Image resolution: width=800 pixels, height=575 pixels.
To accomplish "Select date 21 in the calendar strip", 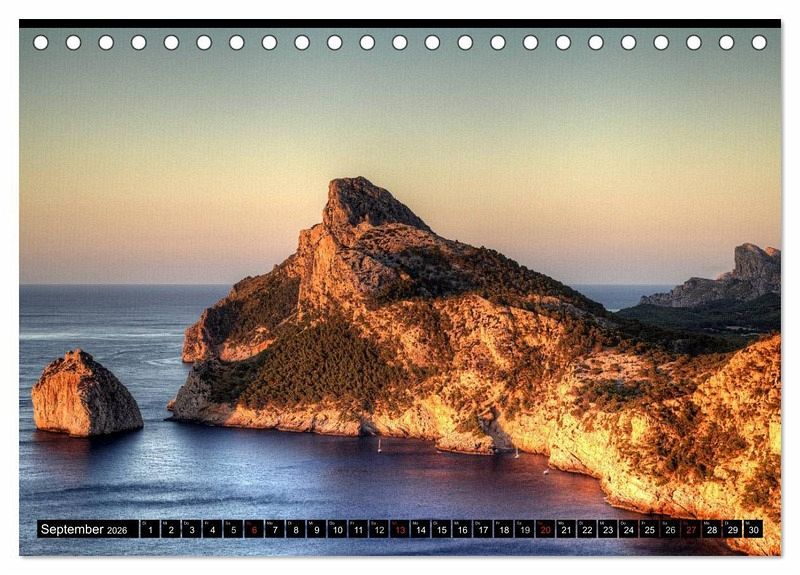I will click(x=566, y=529).
